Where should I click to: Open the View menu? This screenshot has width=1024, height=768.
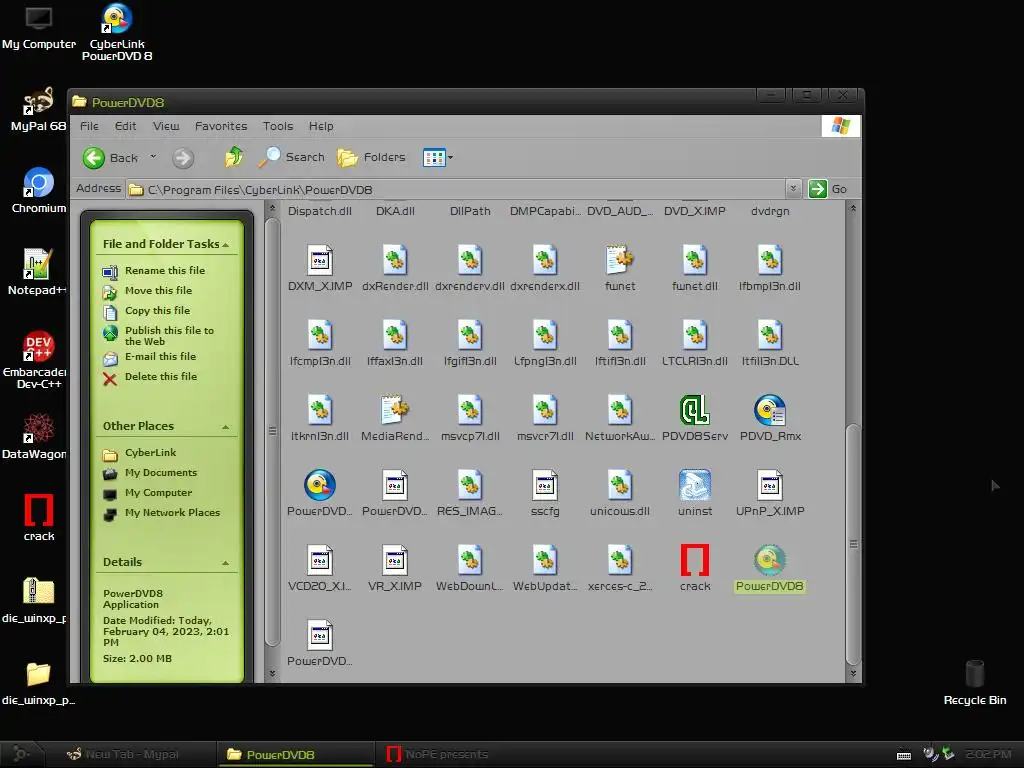166,126
